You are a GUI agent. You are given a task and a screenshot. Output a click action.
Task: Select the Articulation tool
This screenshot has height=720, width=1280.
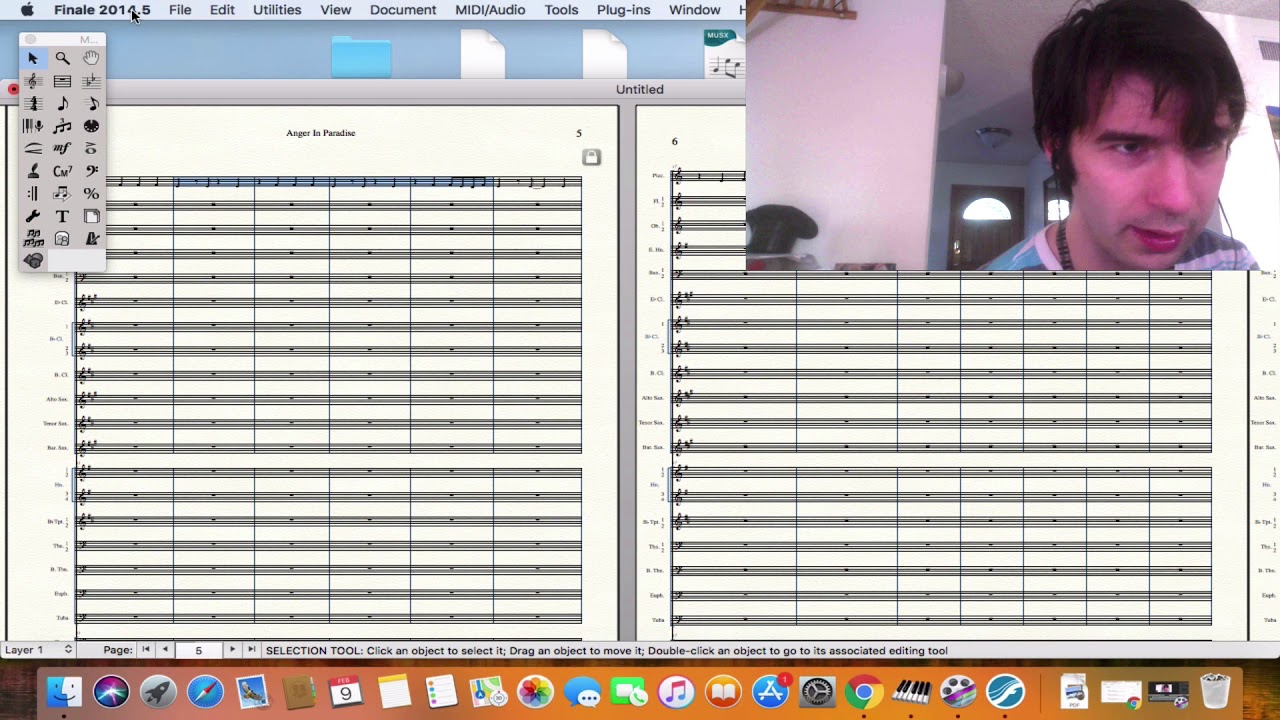point(91,148)
